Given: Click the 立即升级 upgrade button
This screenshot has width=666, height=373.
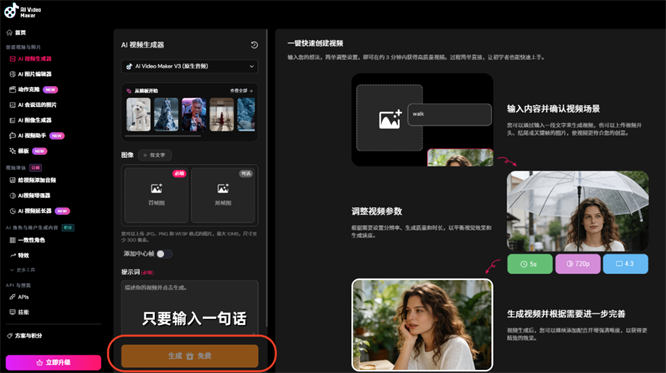Looking at the screenshot, I should coord(54,362).
